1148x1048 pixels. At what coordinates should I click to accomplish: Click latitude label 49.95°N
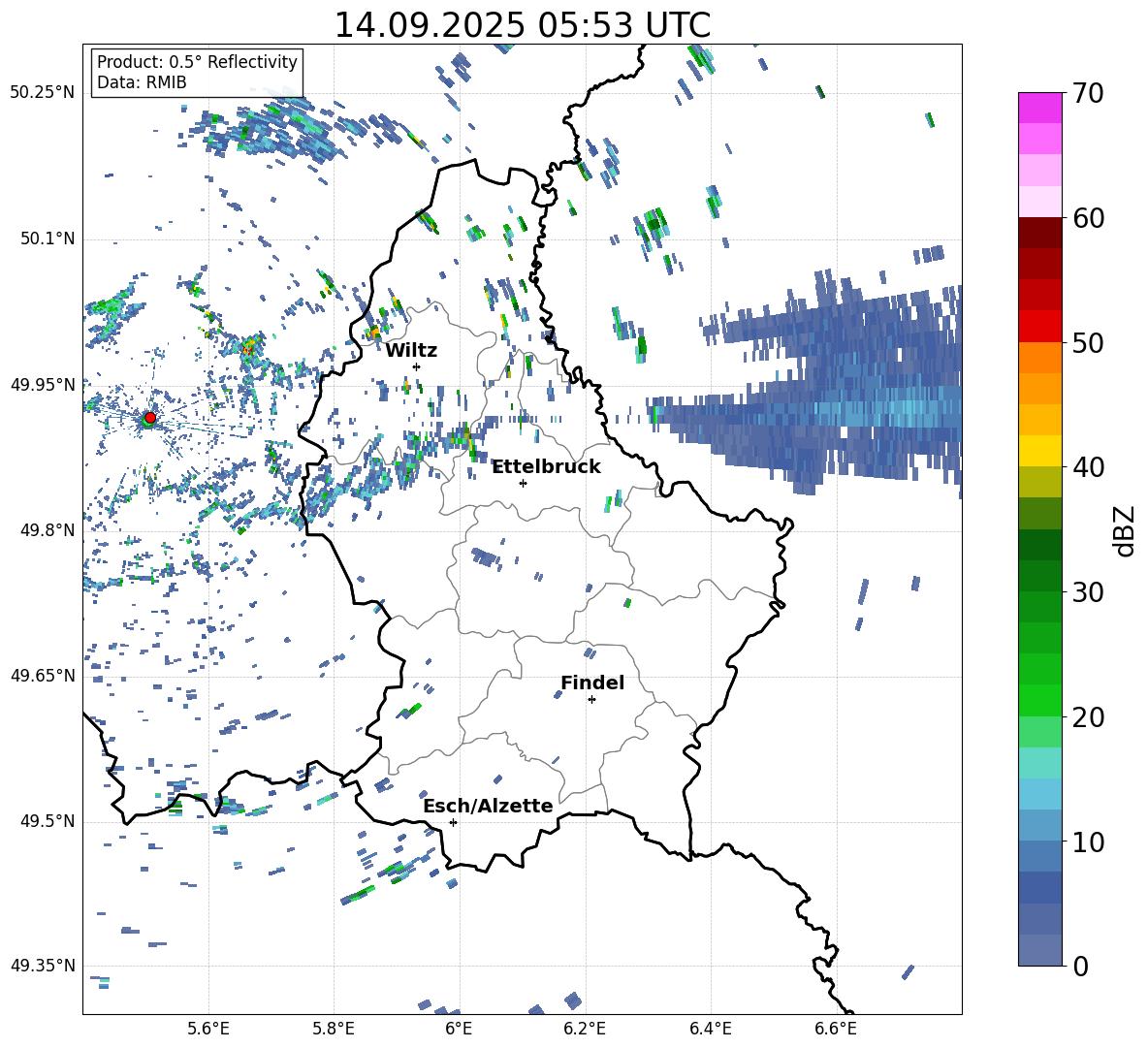tap(43, 385)
